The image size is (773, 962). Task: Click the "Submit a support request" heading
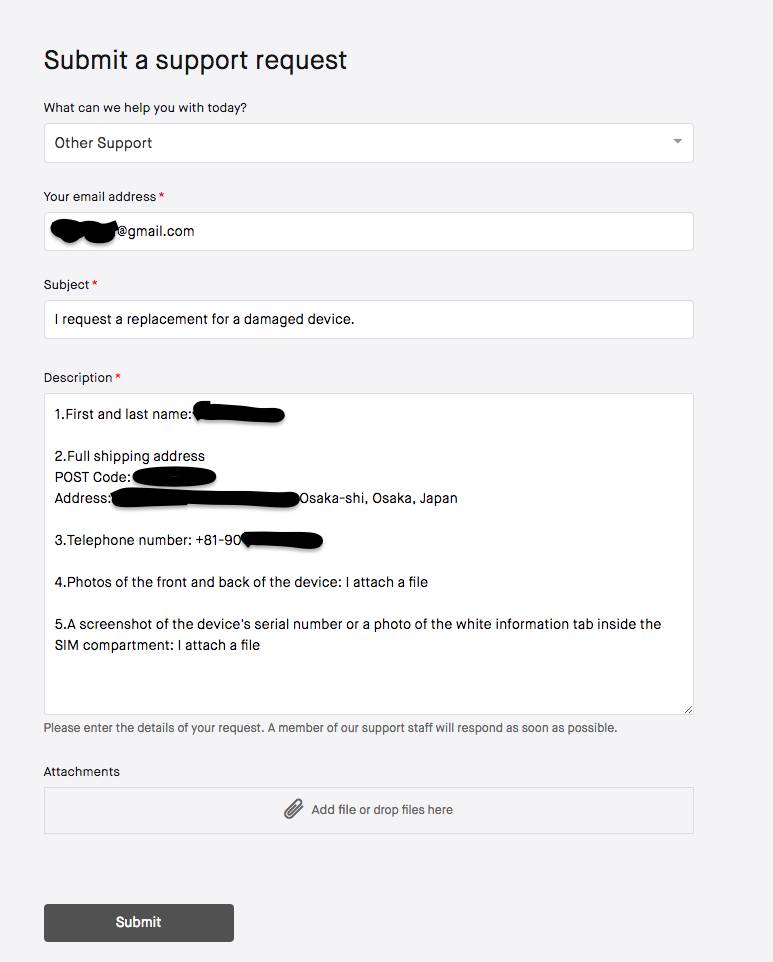[x=195, y=60]
